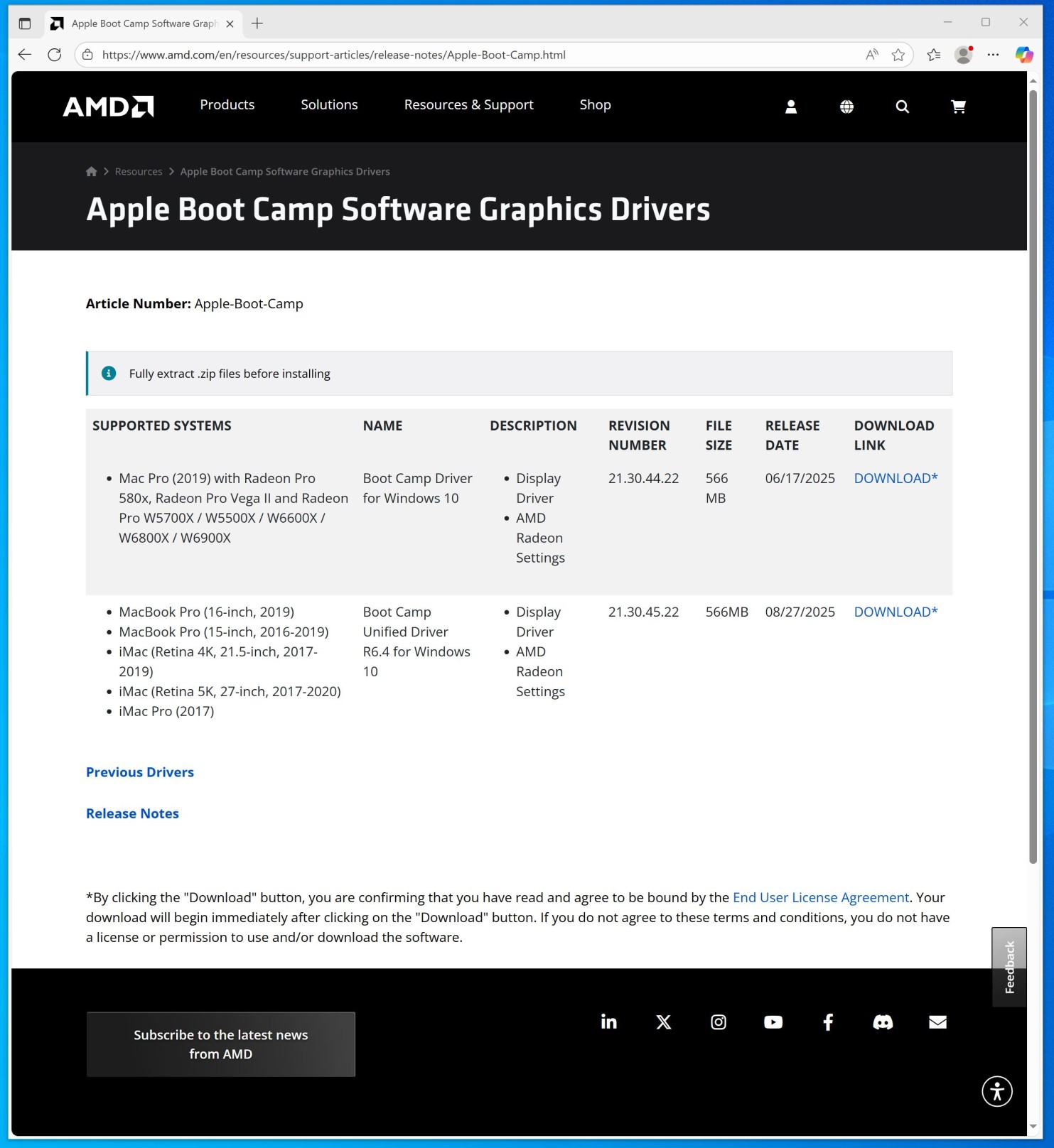Open the language globe icon
1054x1148 pixels.
pos(846,107)
